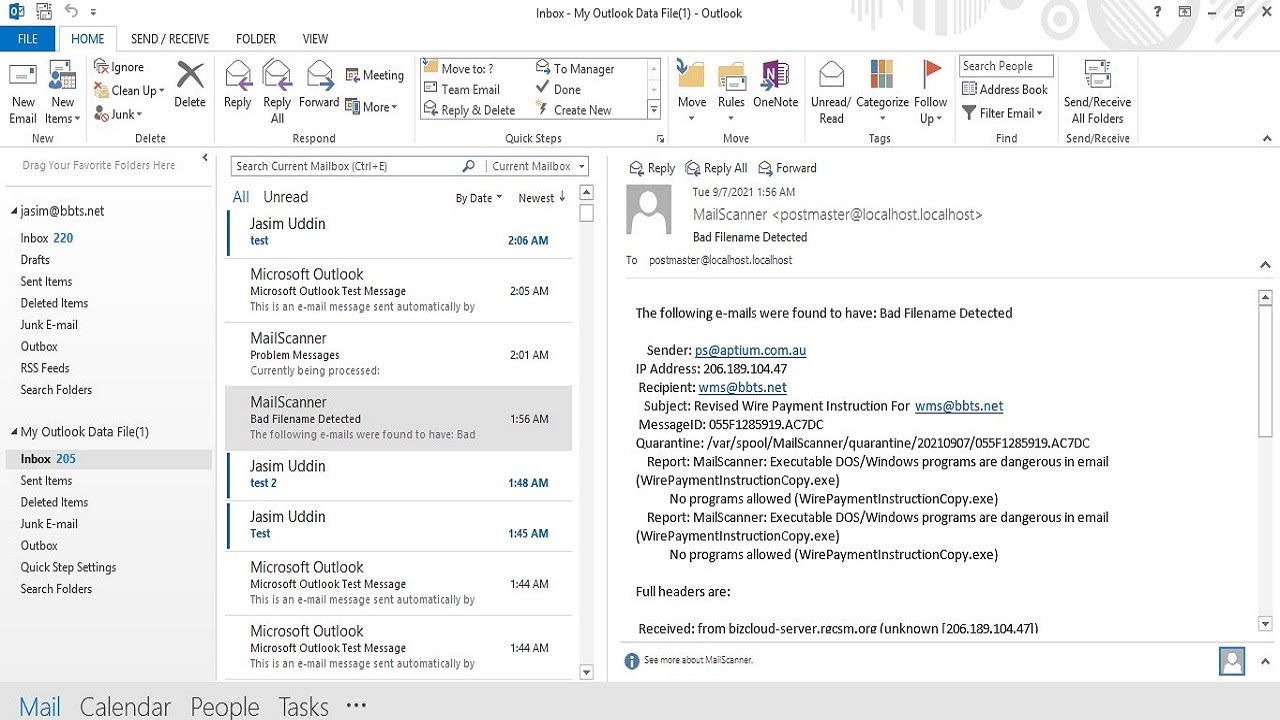This screenshot has height=720, width=1280.
Task: Collapse My Outlook Data File(1) tree
Action: tap(14, 432)
